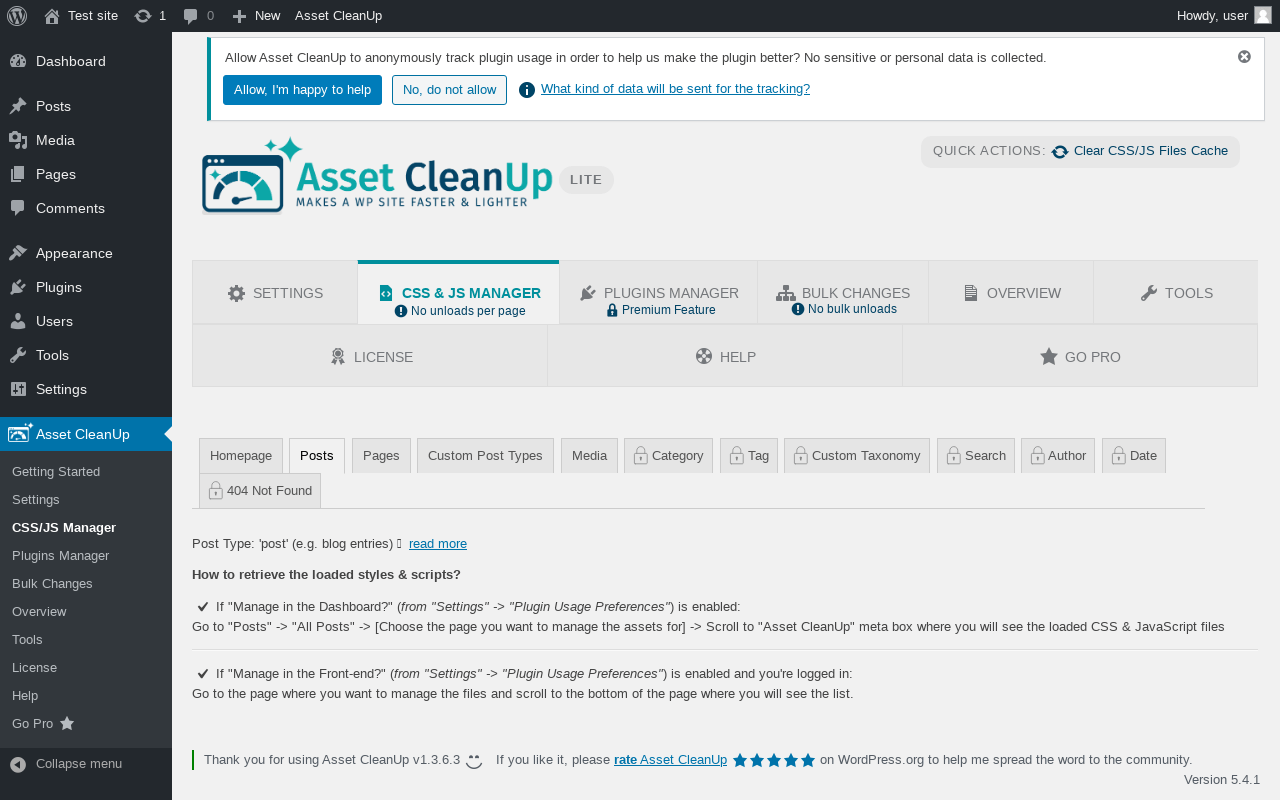Select the Pages sub-tab

[381, 456]
